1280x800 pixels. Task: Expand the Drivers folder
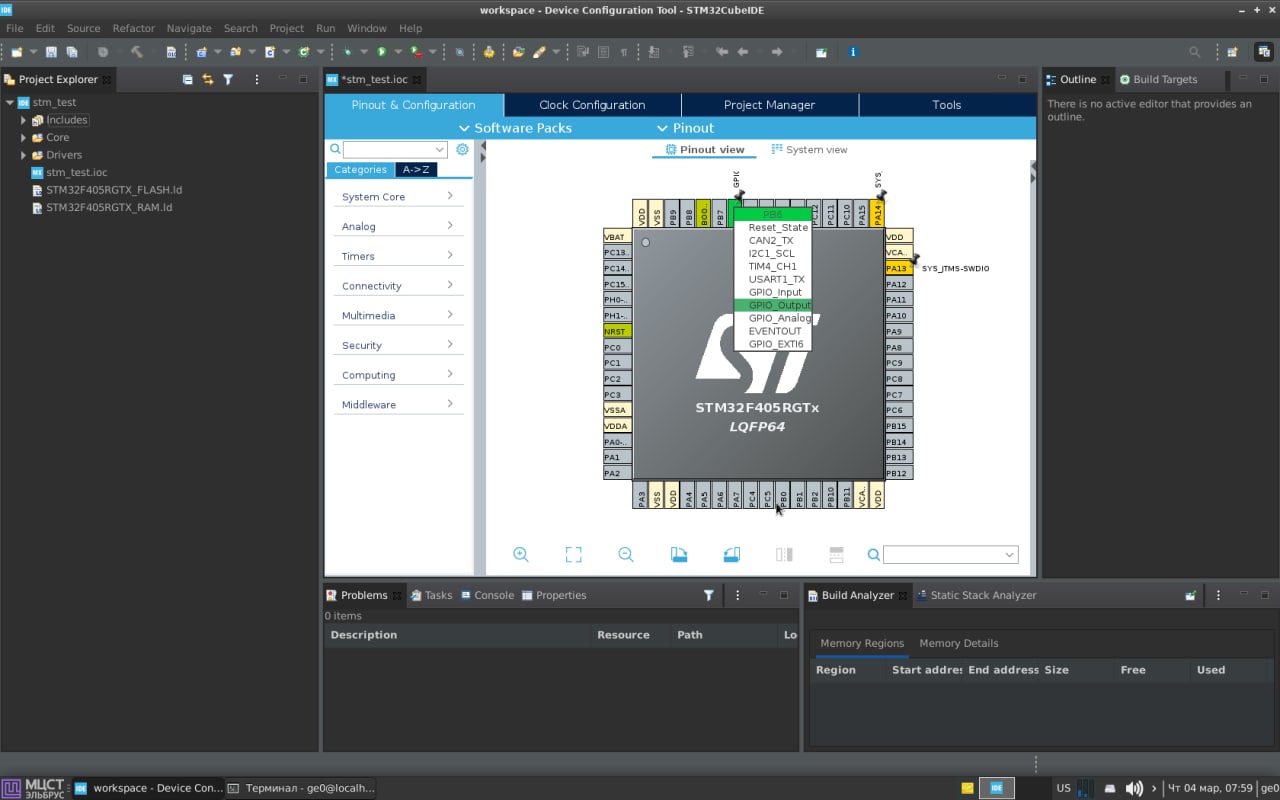[x=23, y=155]
